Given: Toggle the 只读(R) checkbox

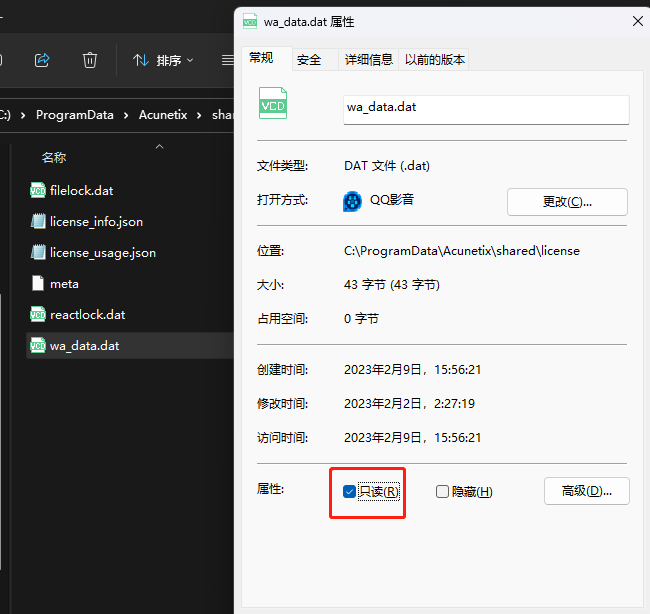Looking at the screenshot, I should pyautogui.click(x=349, y=492).
